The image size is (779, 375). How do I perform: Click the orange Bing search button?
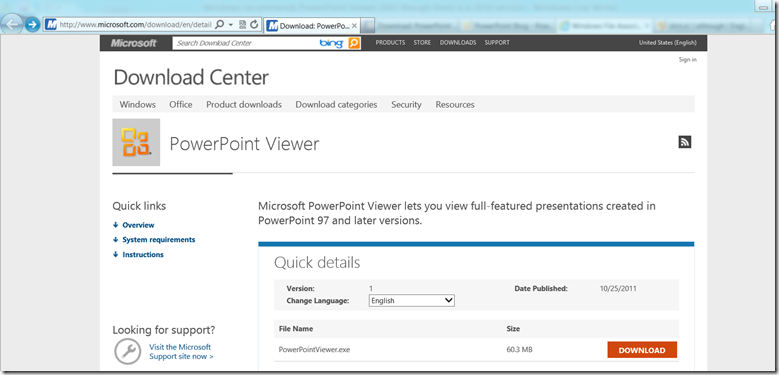coord(354,43)
